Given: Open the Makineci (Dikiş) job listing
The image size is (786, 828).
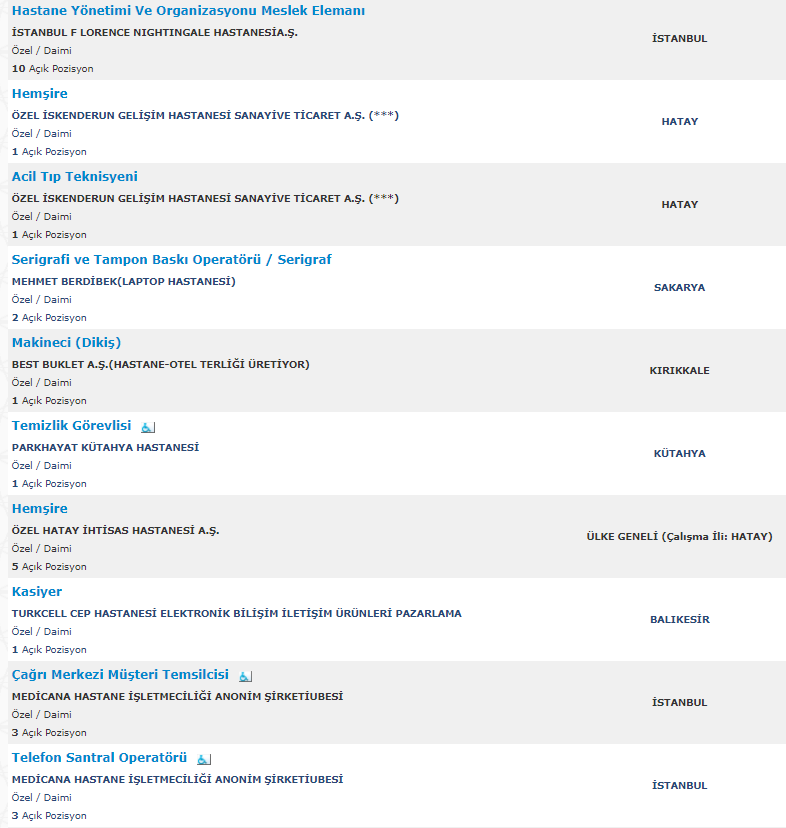Looking at the screenshot, I should pyautogui.click(x=67, y=343).
